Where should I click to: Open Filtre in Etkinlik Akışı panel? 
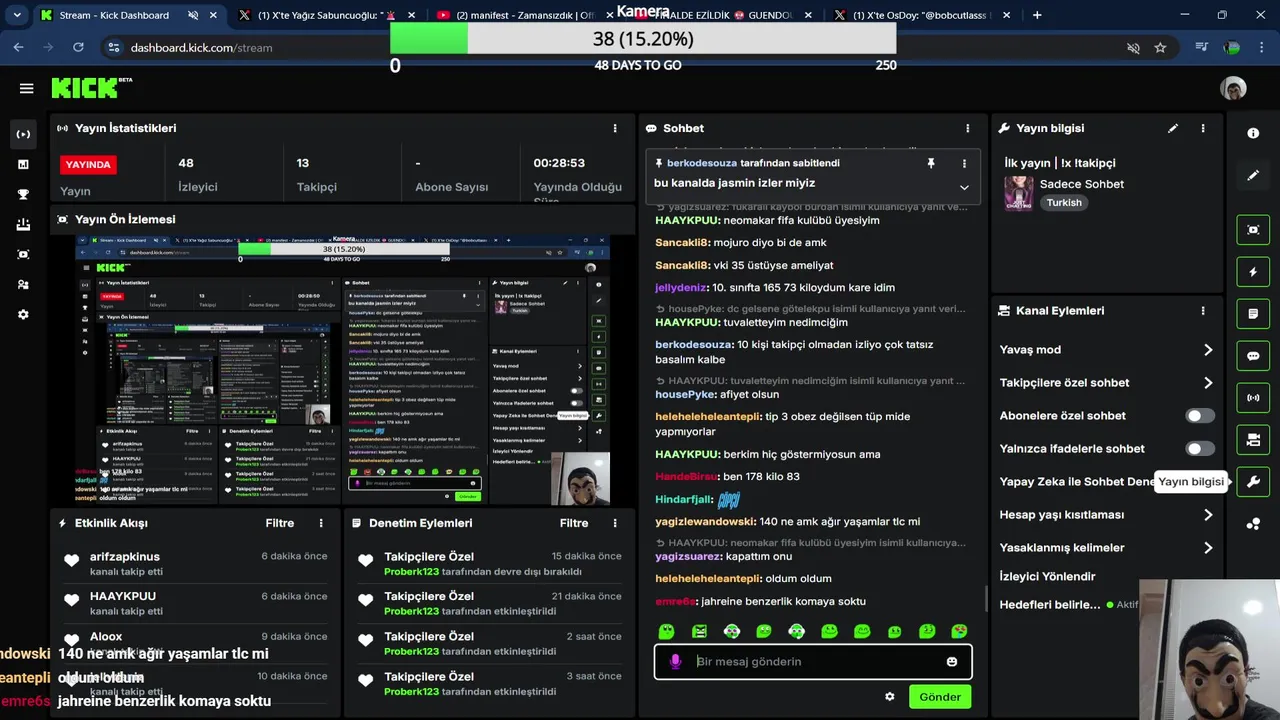coord(280,523)
